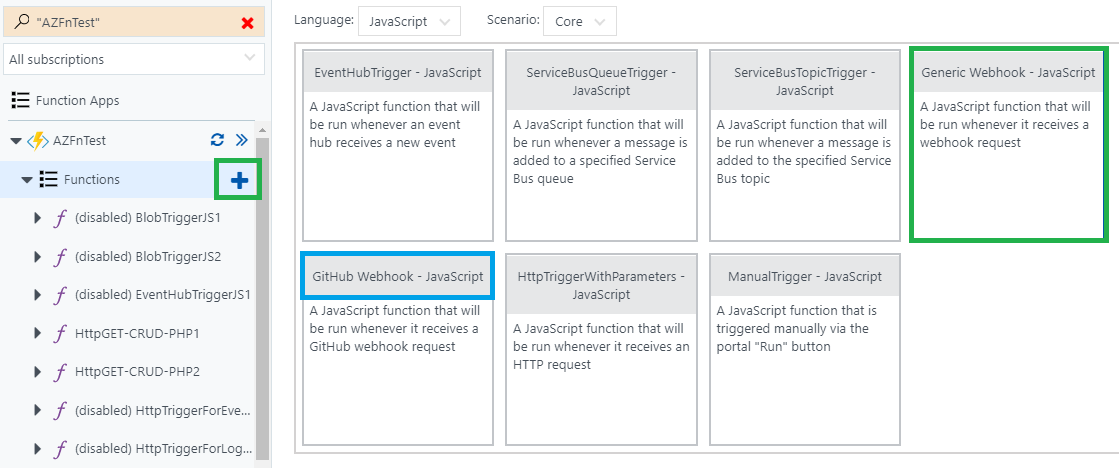Viewport: 1119px width, 468px height.
Task: Open the All subscriptions dropdown
Action: 133,59
